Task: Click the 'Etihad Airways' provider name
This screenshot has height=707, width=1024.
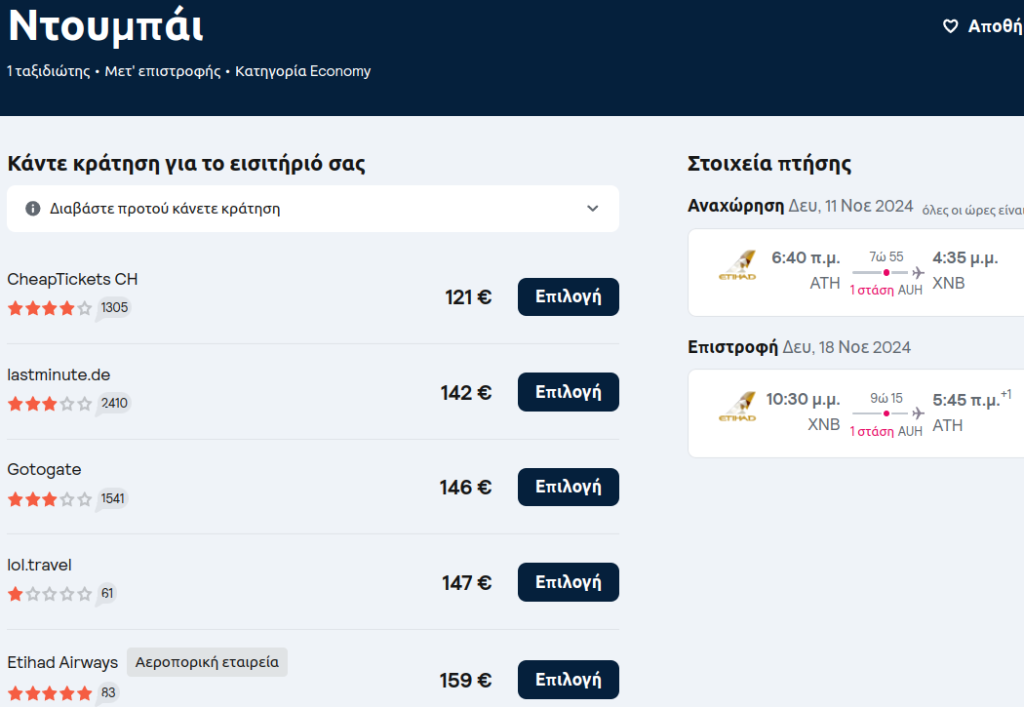Action: coord(63,663)
